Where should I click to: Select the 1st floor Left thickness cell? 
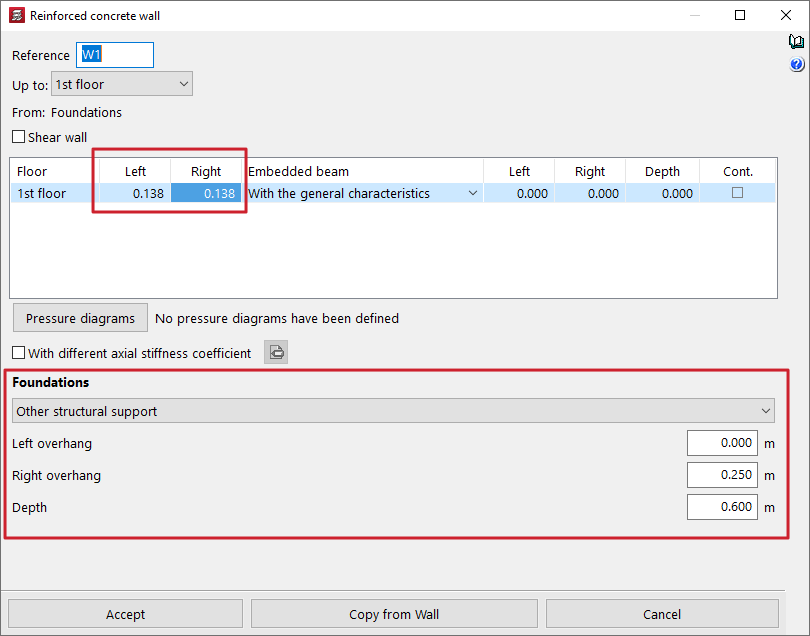pyautogui.click(x=136, y=194)
